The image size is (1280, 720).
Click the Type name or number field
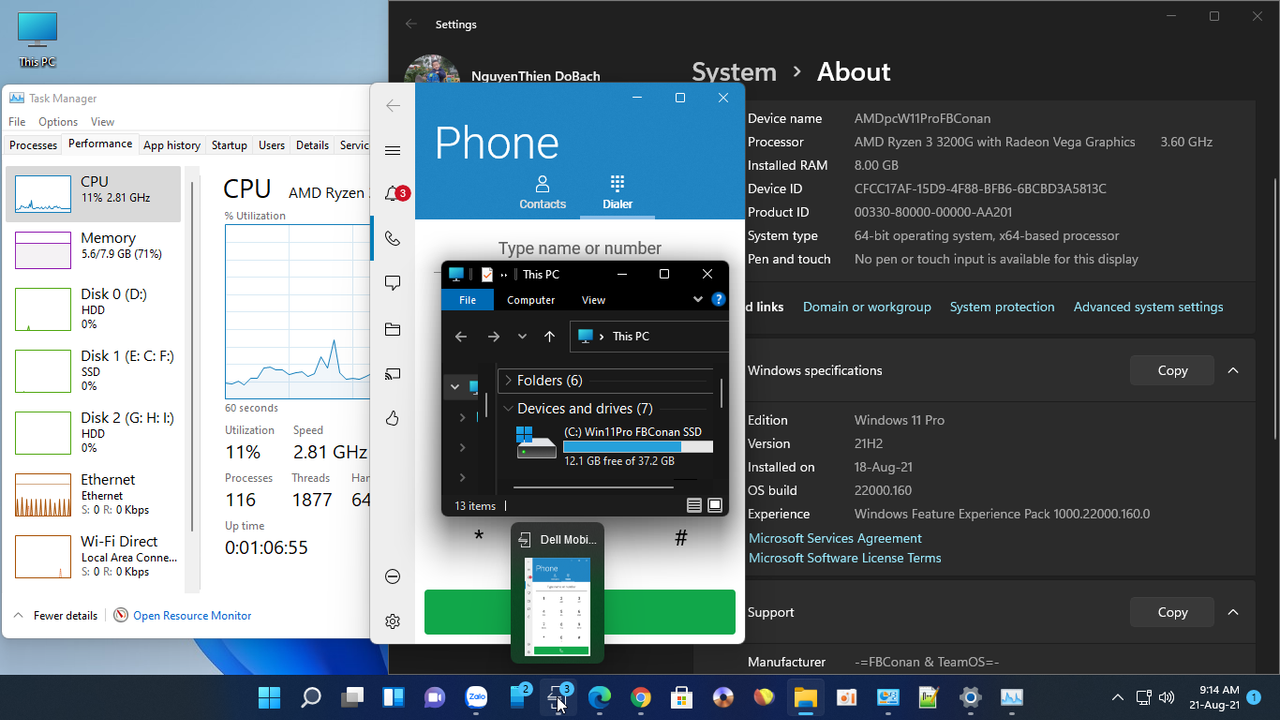tap(580, 247)
